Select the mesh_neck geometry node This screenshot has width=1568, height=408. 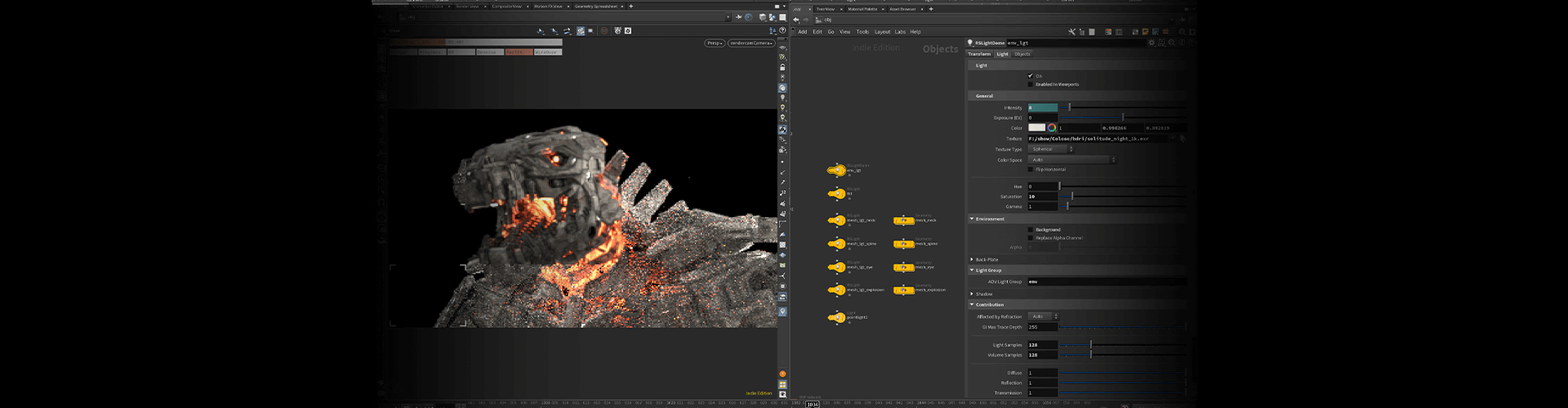tap(903, 220)
